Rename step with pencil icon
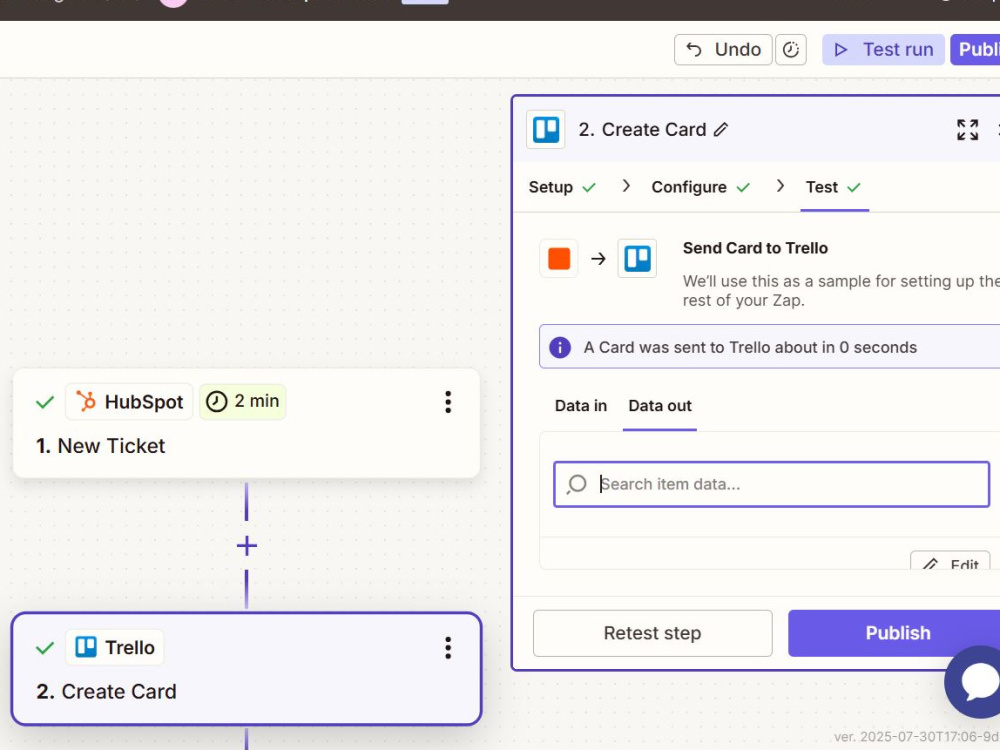 (721, 129)
